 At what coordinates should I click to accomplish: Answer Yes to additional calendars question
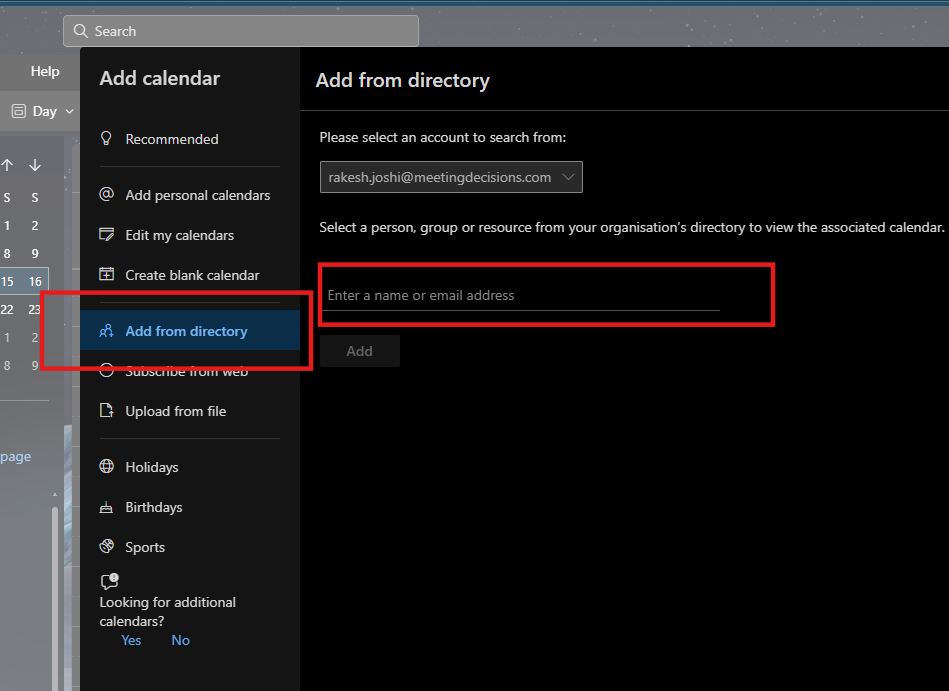131,640
